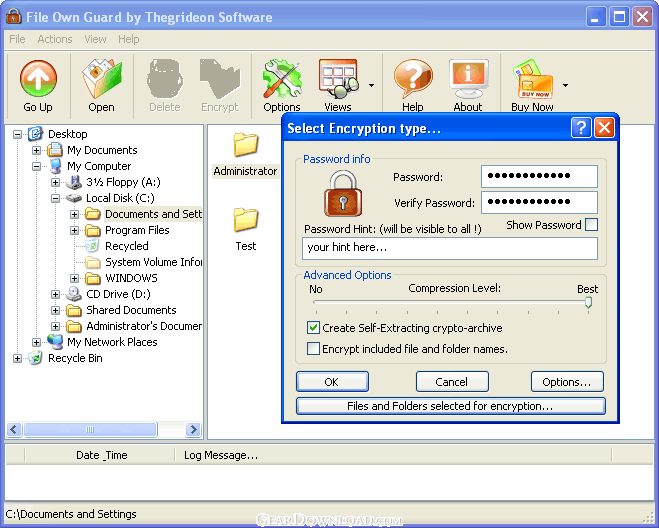
Task: Select Desktop in the folder tree
Action: (68, 134)
